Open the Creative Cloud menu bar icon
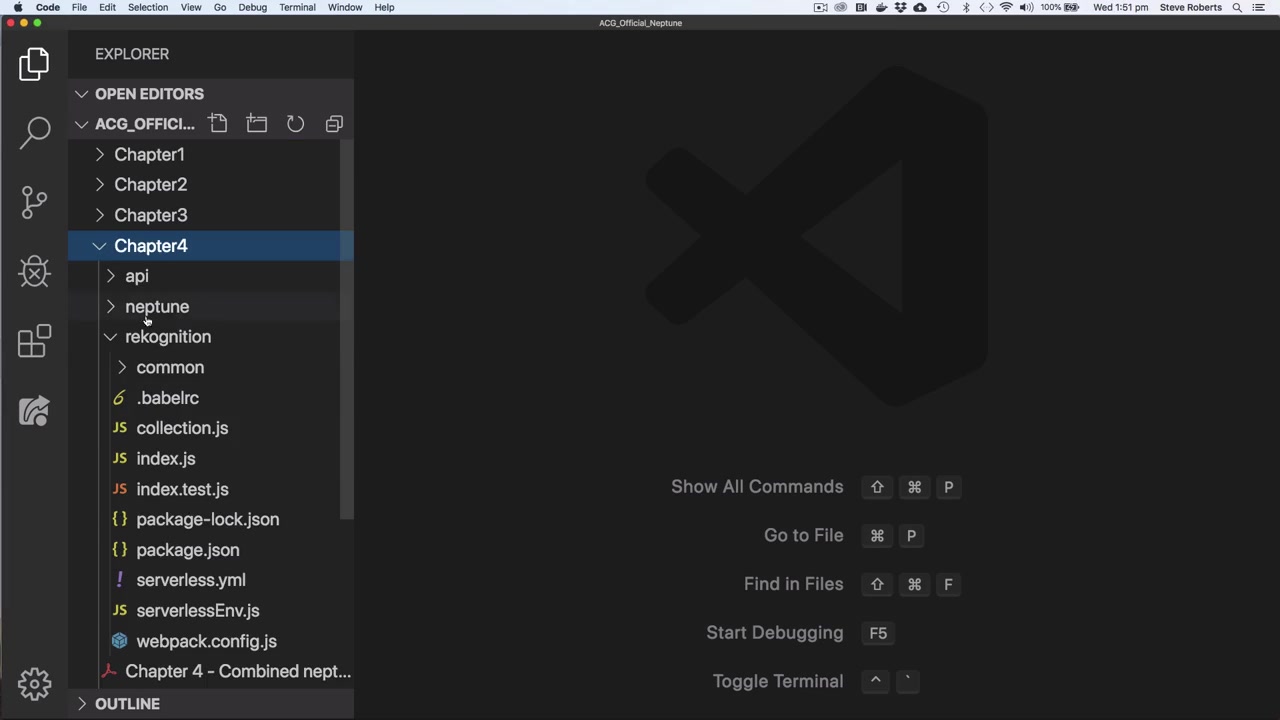Screen dimensions: 1280x720 point(840,7)
